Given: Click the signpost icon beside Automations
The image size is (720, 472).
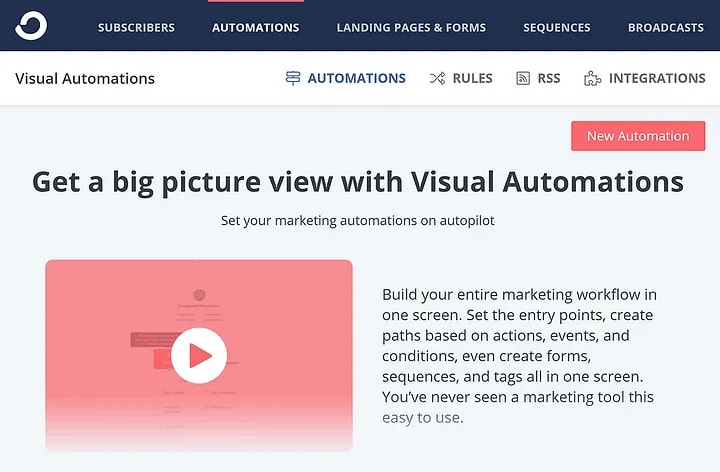Looking at the screenshot, I should (293, 79).
